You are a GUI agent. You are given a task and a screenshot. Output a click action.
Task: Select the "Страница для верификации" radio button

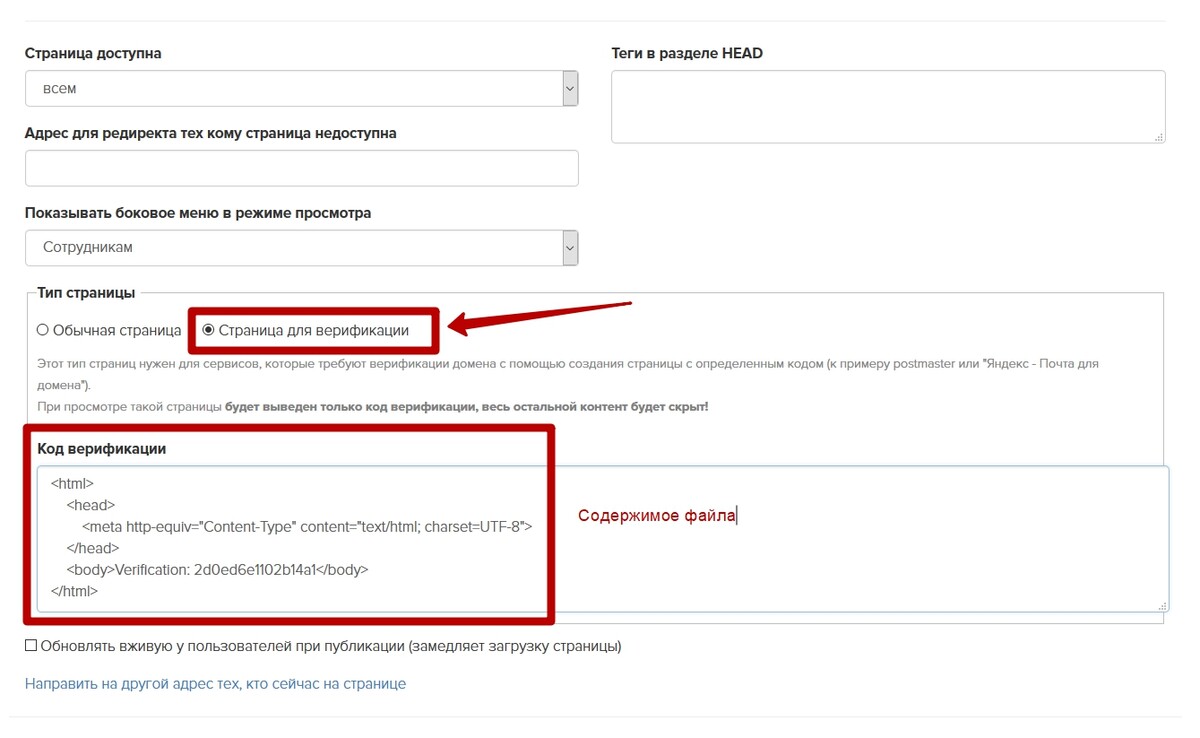click(208, 330)
